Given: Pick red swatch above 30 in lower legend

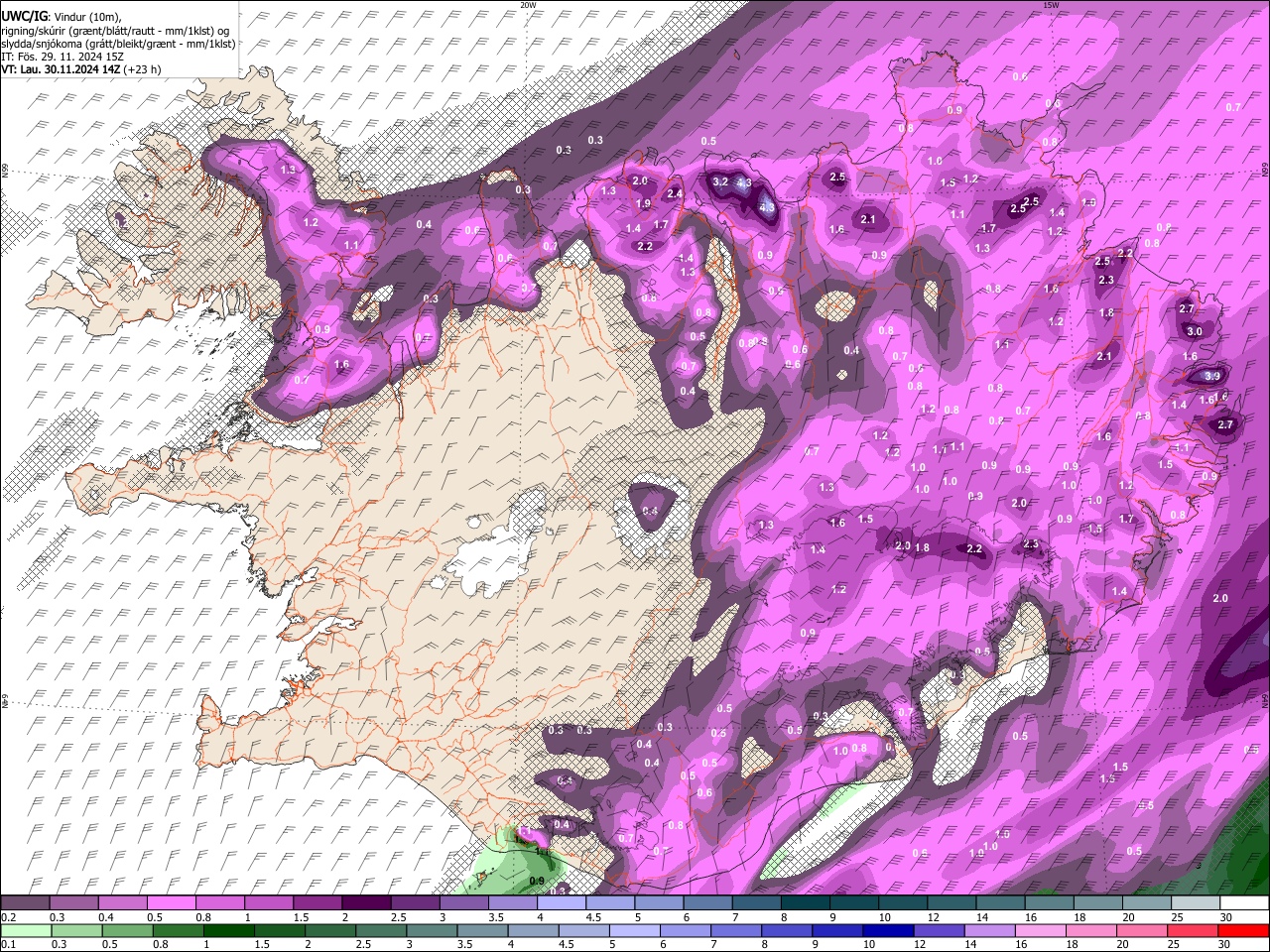Looking at the screenshot, I should [x=1244, y=930].
